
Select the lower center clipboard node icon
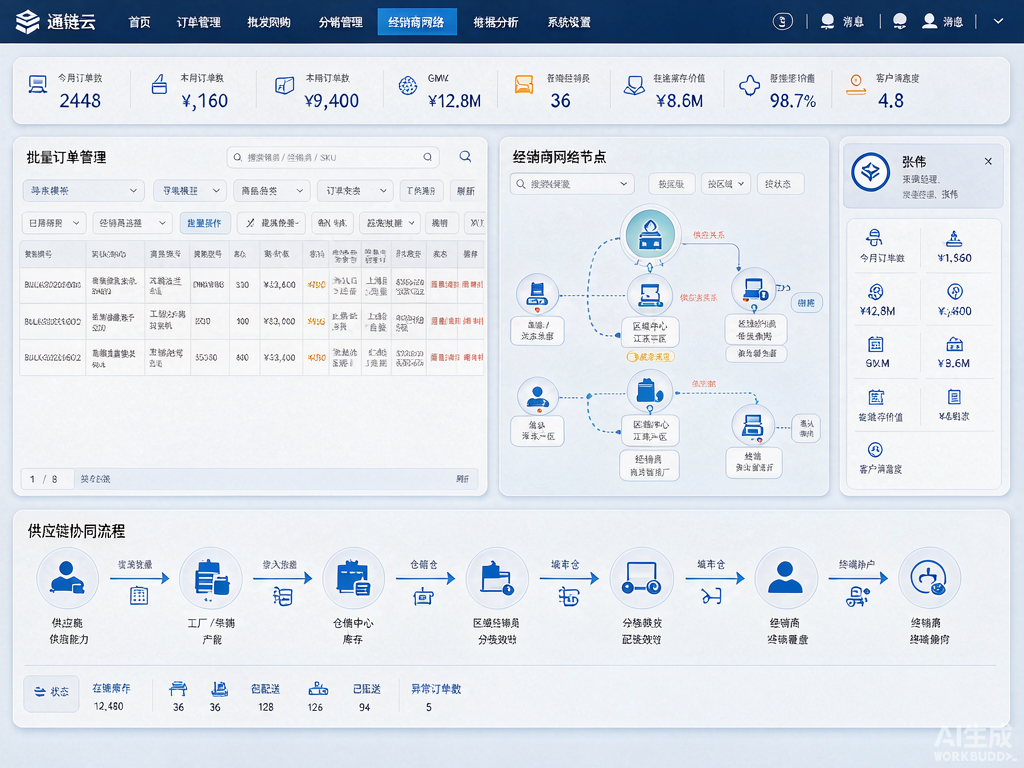[x=649, y=391]
